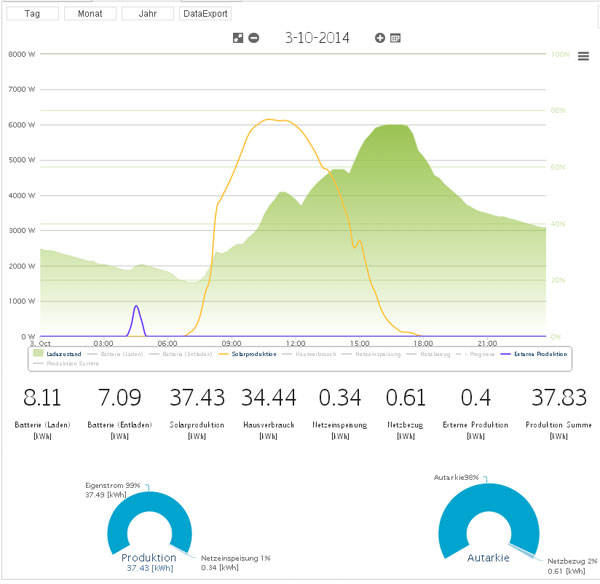Screen dimensions: 600x584
Task: Click the purple Externe Produktion spike
Action: pos(137,312)
